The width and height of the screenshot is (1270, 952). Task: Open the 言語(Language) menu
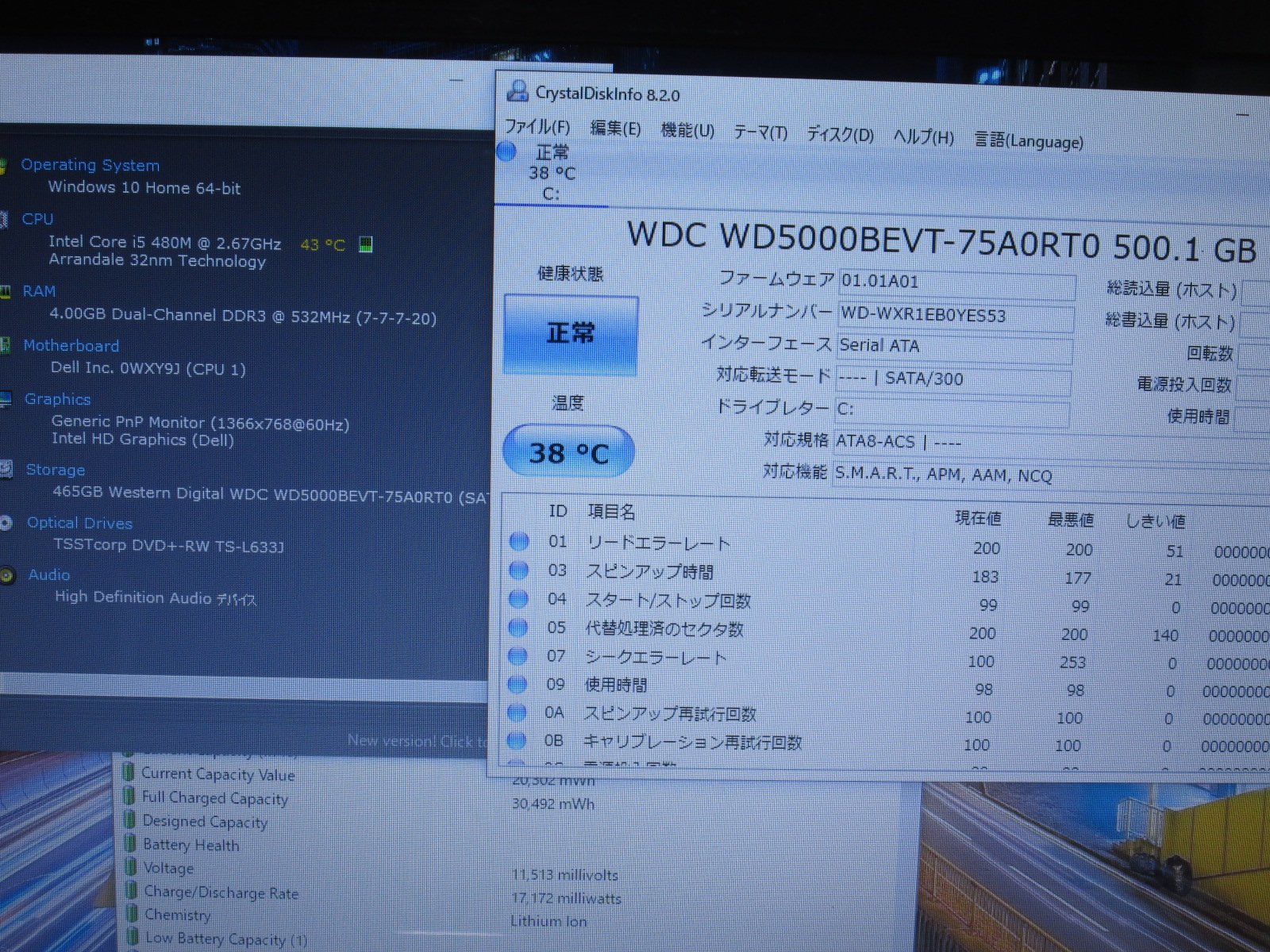pos(1028,140)
